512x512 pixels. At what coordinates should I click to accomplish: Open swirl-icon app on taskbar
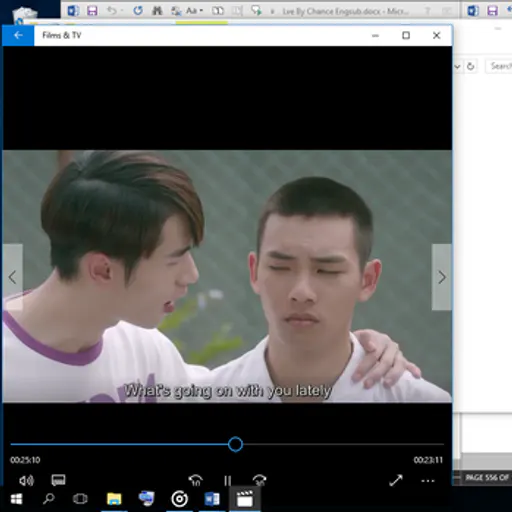pos(179,499)
